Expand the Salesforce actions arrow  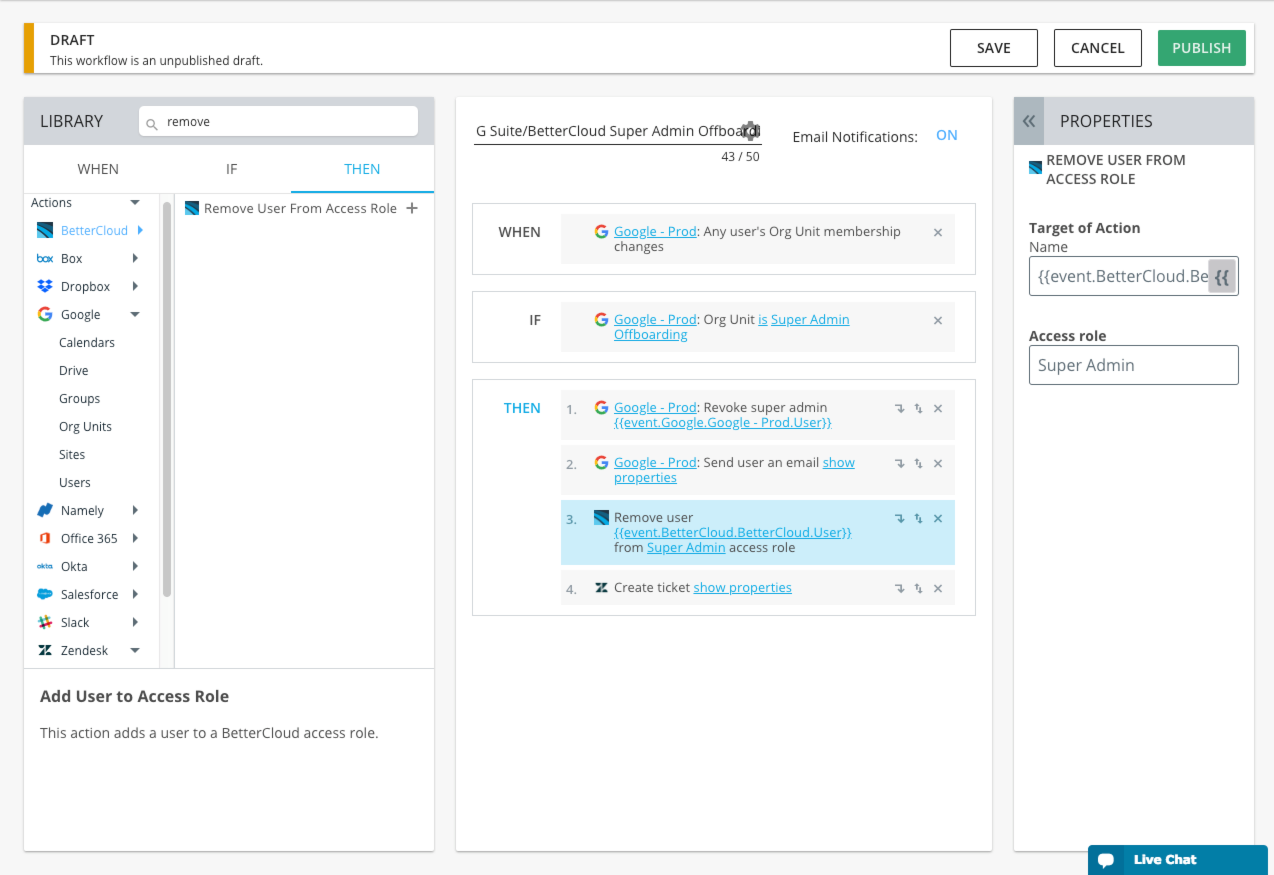[x=135, y=594]
